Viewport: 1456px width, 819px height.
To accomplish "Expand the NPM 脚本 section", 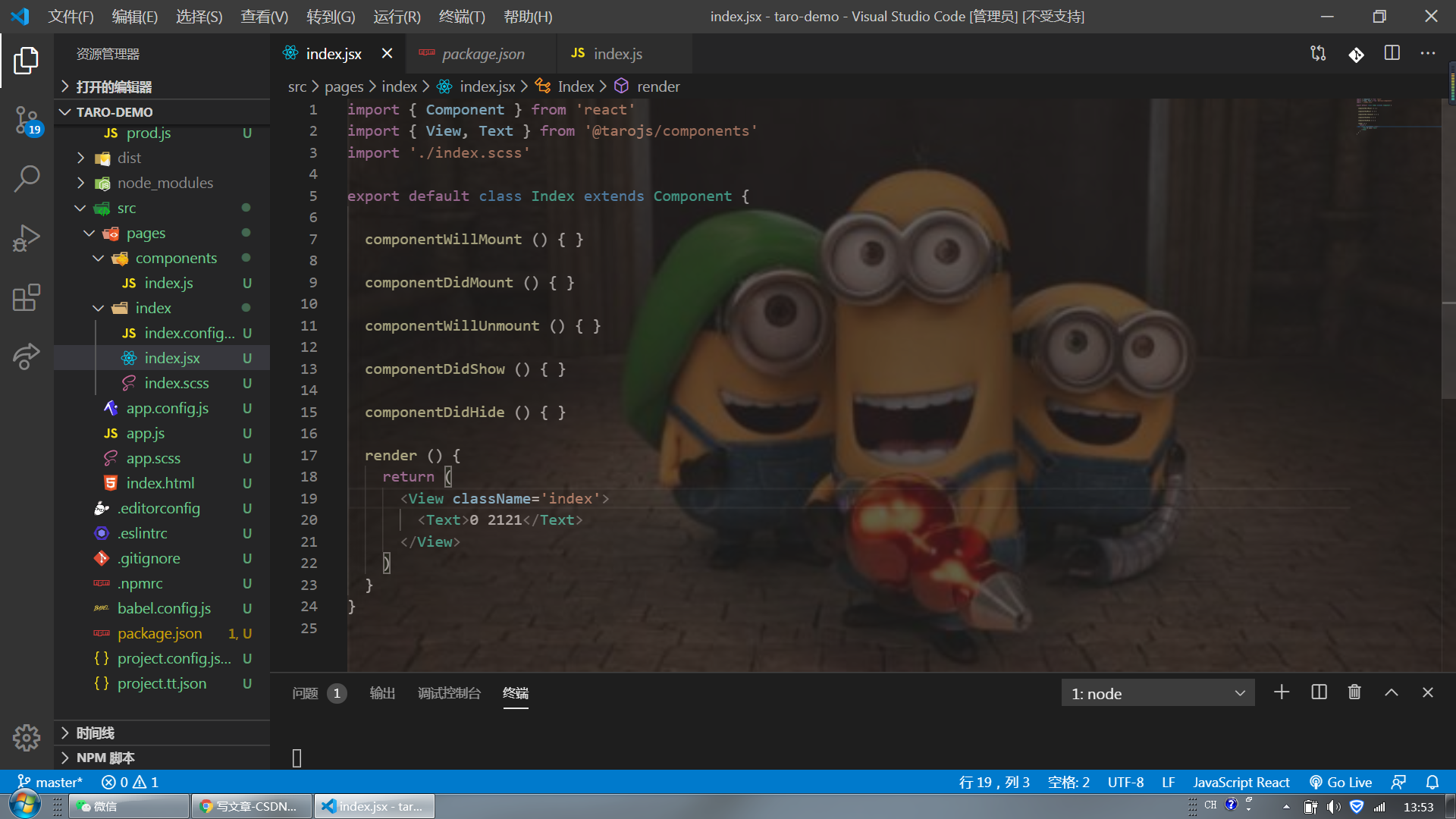I will click(105, 758).
